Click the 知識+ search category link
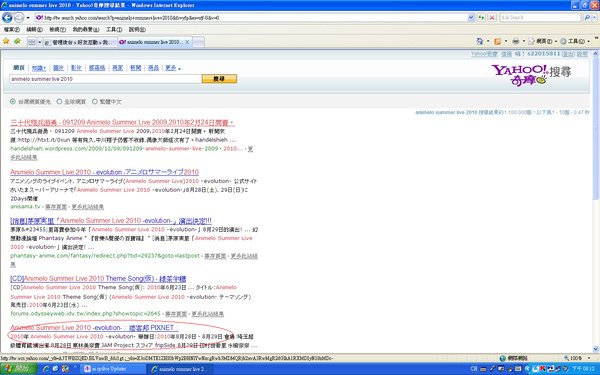This screenshot has height=375, width=600. (x=39, y=68)
